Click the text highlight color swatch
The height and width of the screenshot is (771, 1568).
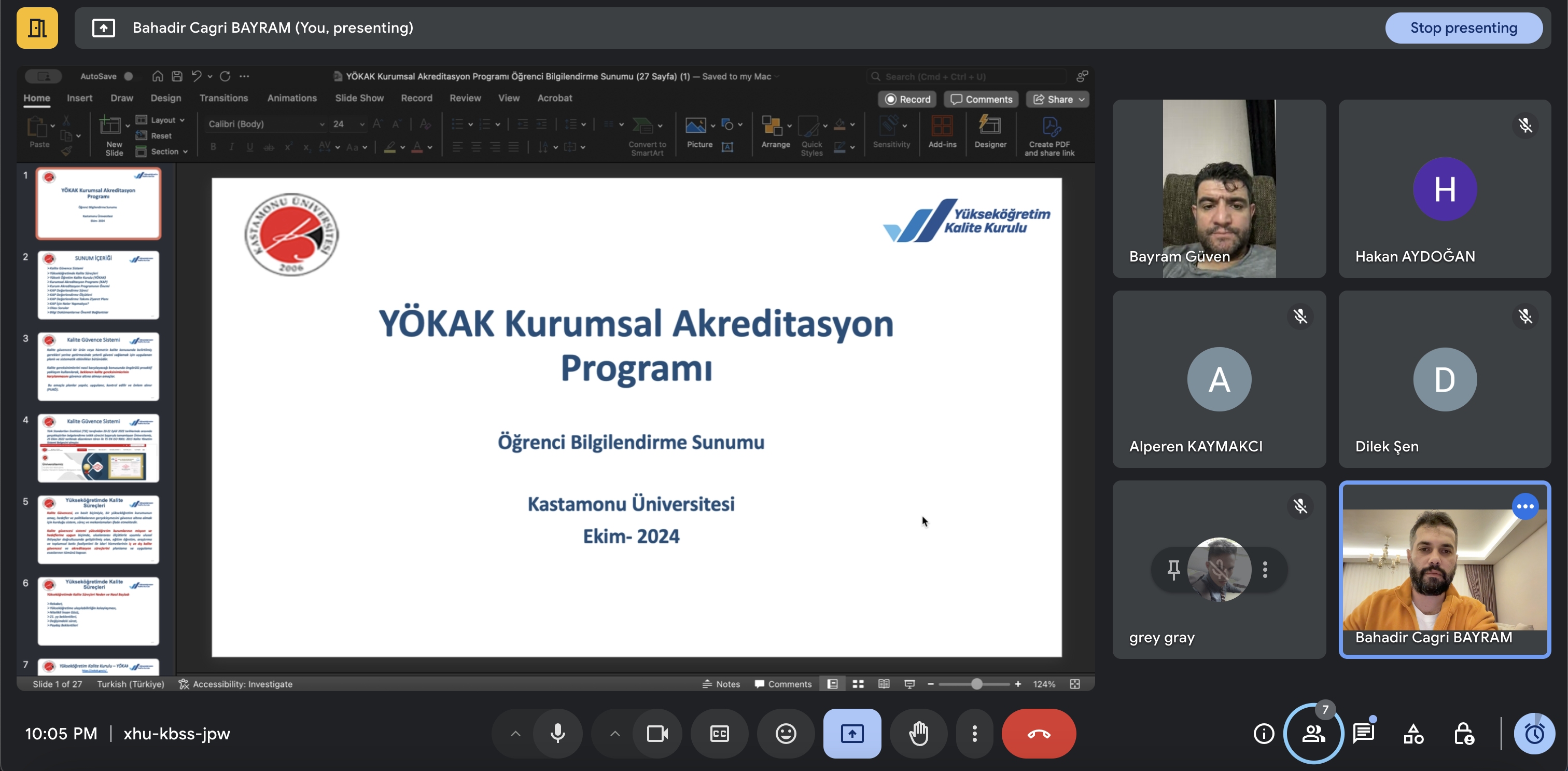390,147
